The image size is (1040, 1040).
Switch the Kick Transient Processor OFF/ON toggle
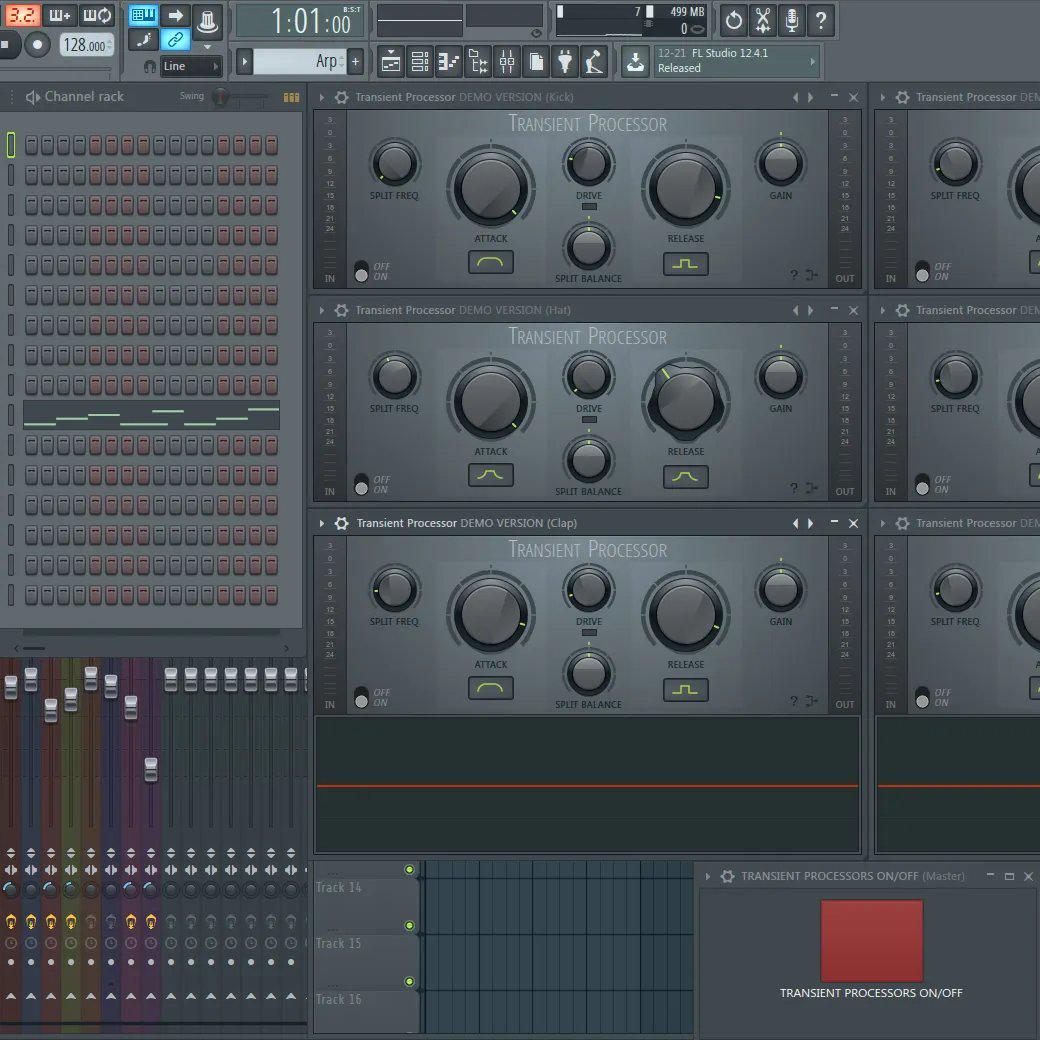tap(361, 271)
